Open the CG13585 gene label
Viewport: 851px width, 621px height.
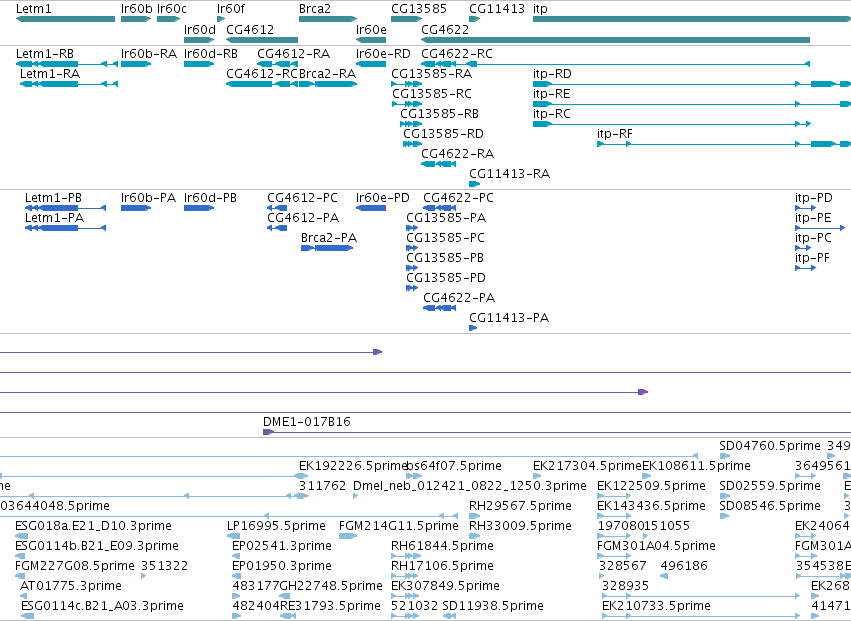(x=419, y=9)
